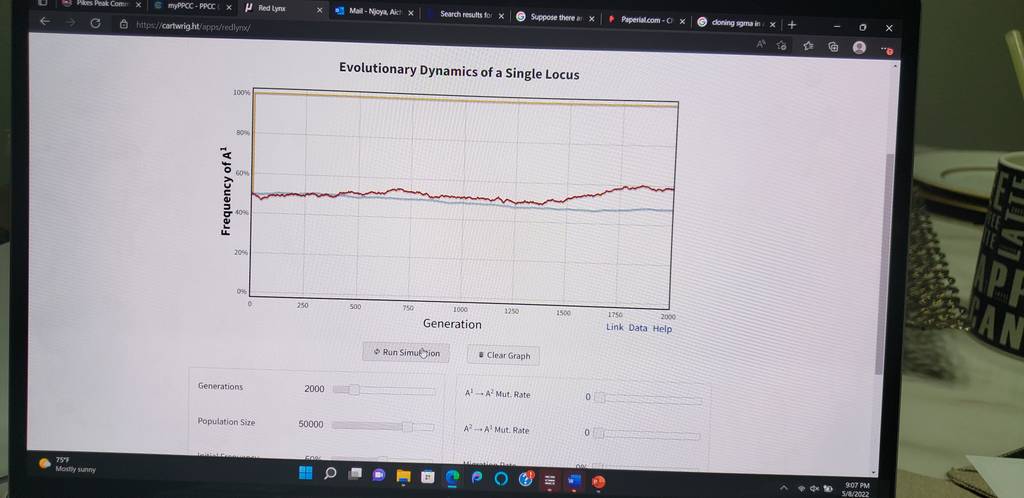The width and height of the screenshot is (1024, 498).
Task: Click the Generations slider handle
Action: tap(353, 390)
